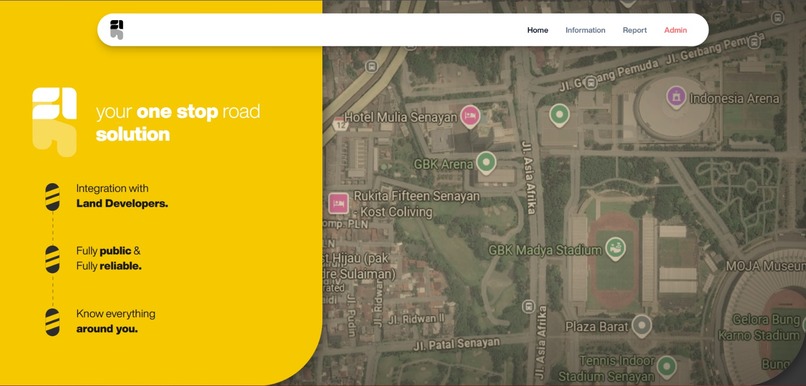Click the bus stop icon near the diagonal highway
The width and height of the screenshot is (806, 386).
[x=371, y=67]
